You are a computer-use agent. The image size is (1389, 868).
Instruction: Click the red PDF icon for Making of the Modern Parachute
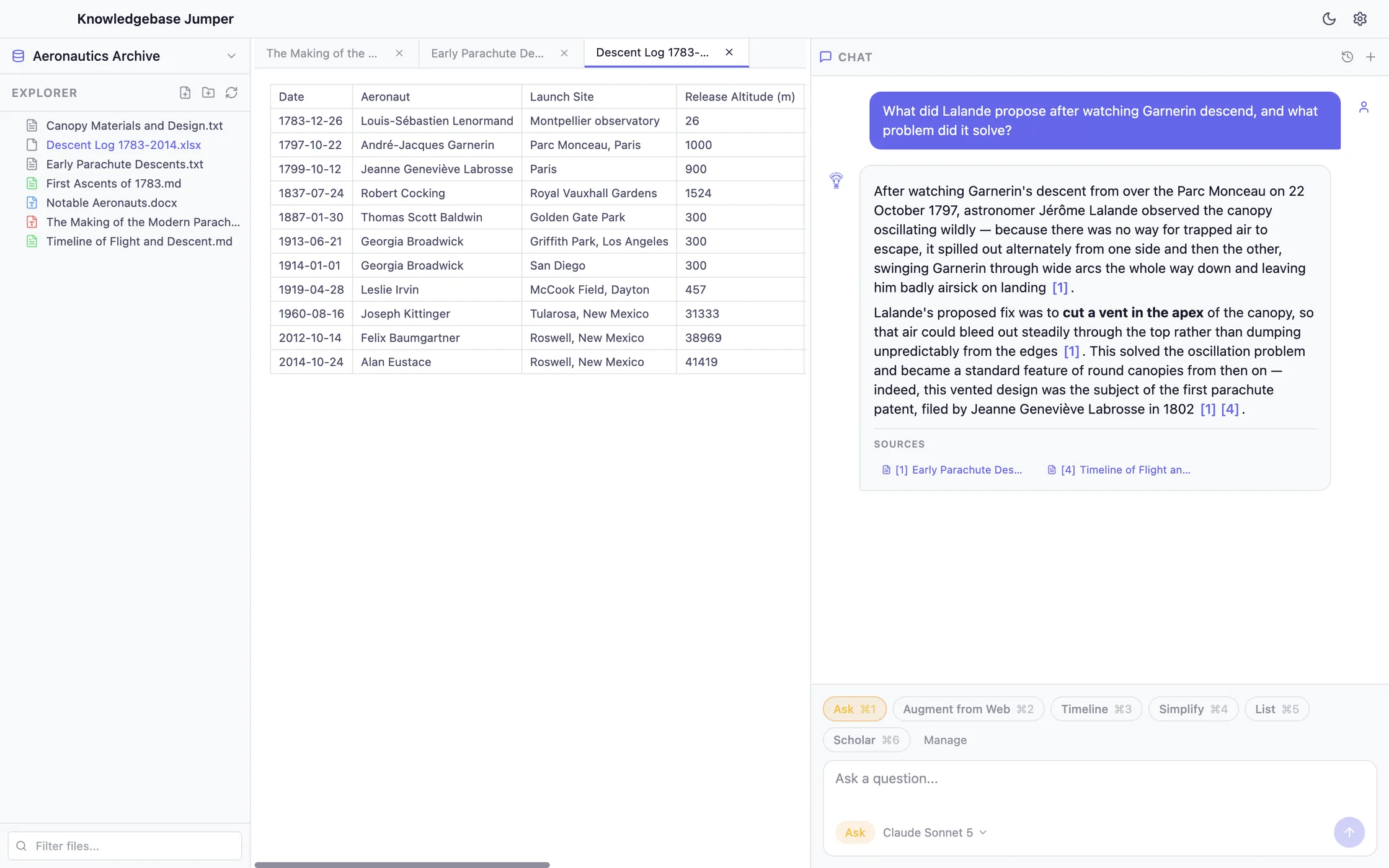coord(32,222)
